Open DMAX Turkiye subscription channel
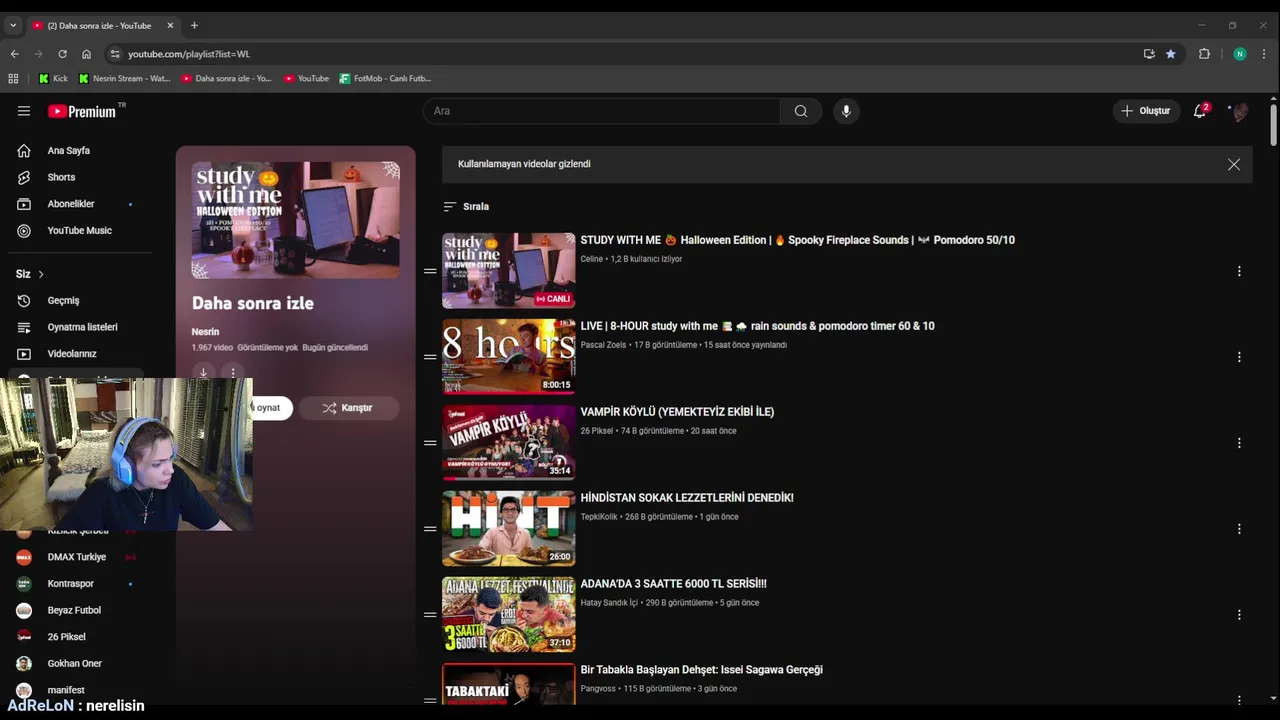This screenshot has width=1280, height=720. coord(75,557)
